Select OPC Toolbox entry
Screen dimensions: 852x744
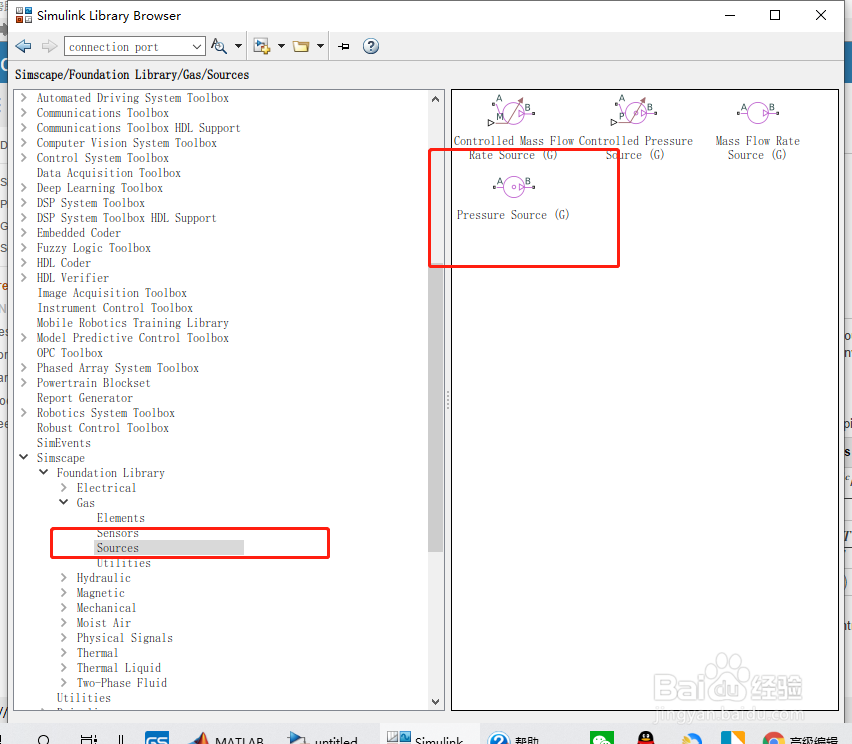coord(70,353)
